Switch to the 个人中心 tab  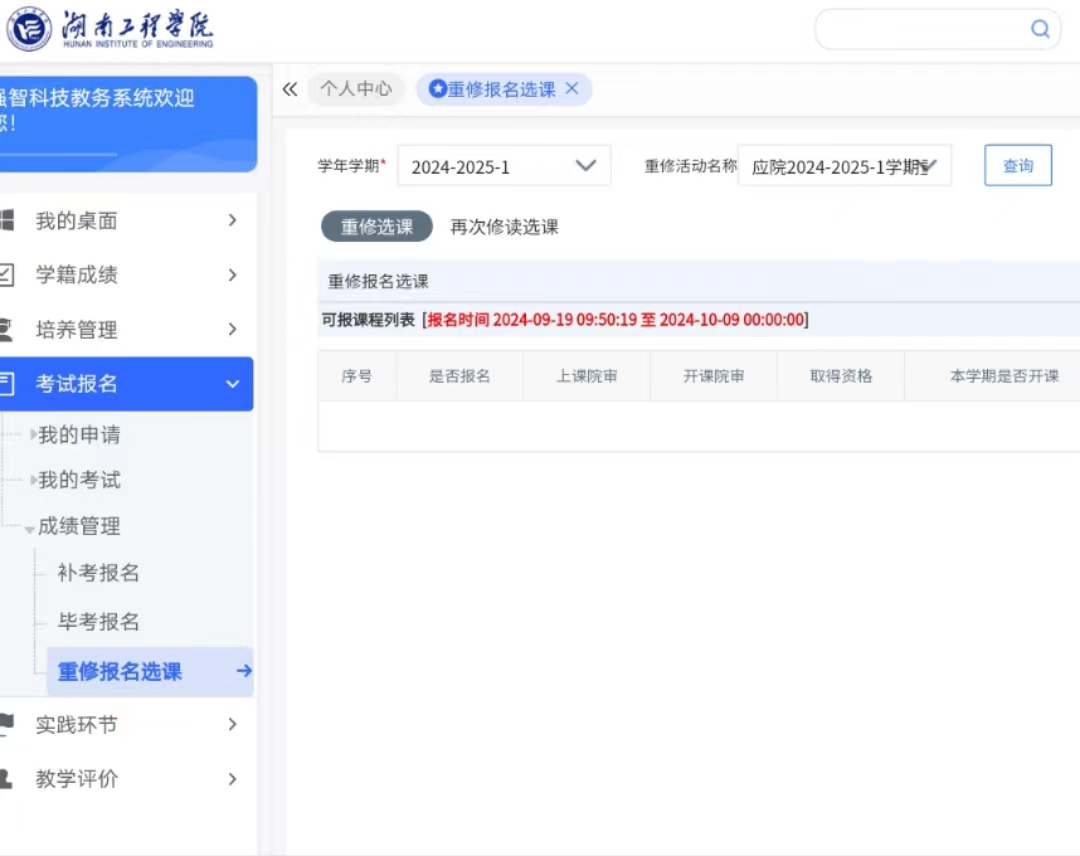point(356,89)
